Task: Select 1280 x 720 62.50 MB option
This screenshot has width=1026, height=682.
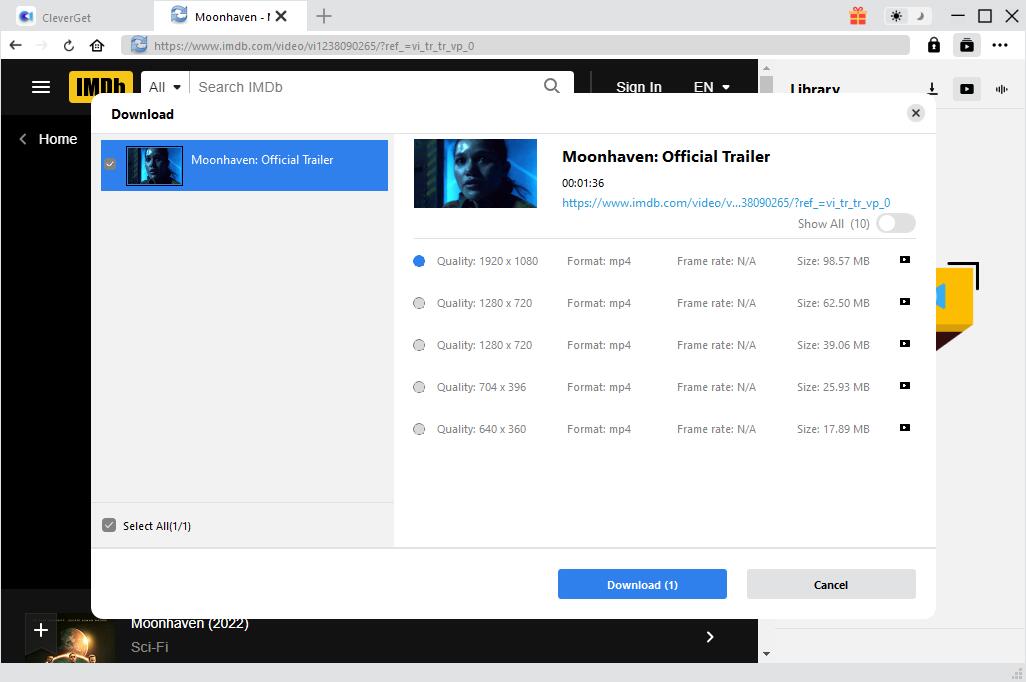Action: [419, 303]
